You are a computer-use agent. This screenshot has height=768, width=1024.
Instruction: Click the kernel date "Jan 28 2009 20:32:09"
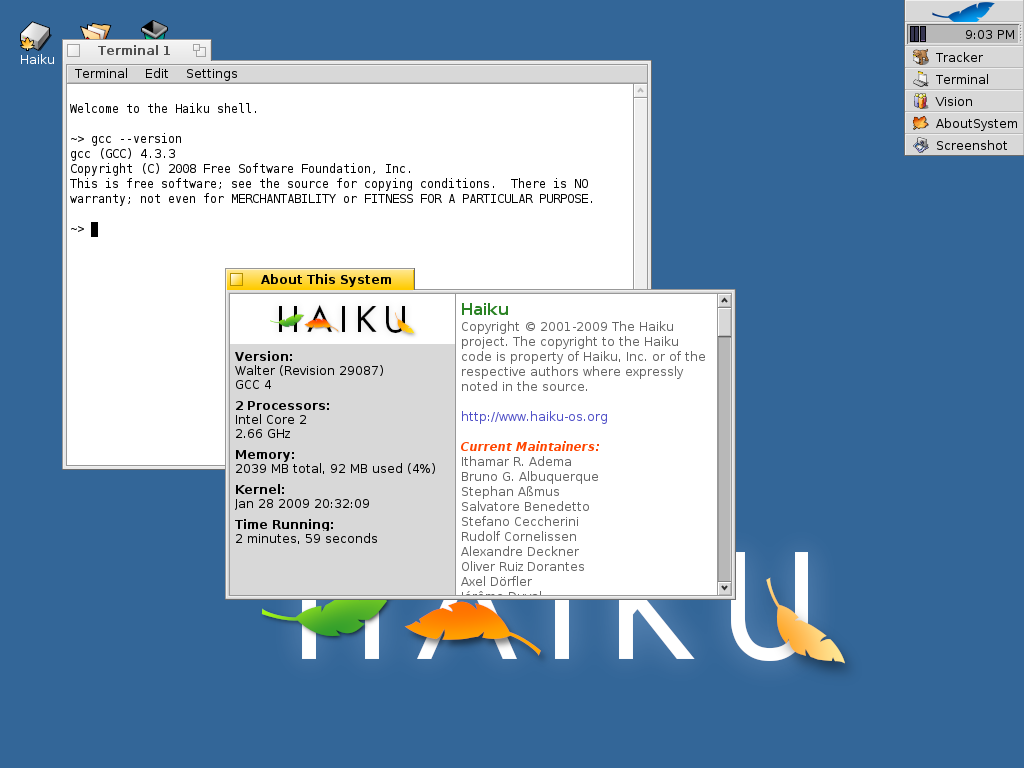pos(302,504)
